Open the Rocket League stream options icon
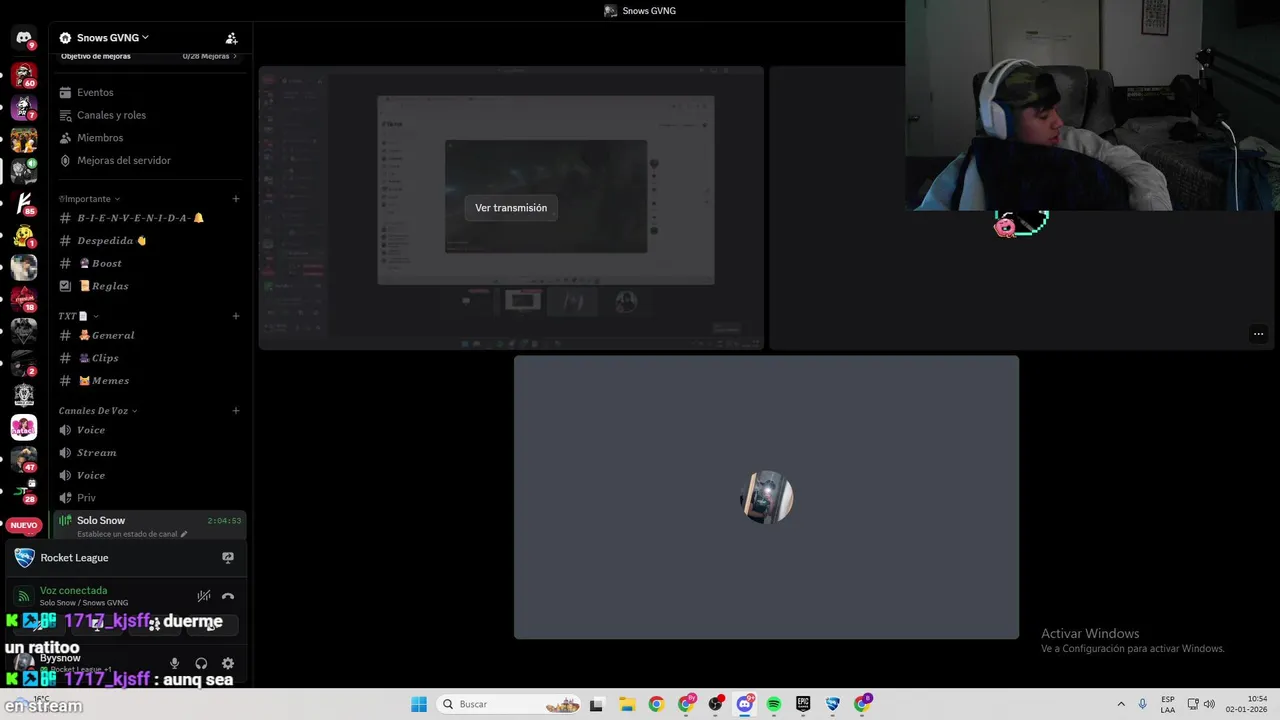This screenshot has height=720, width=1280. tap(228, 558)
